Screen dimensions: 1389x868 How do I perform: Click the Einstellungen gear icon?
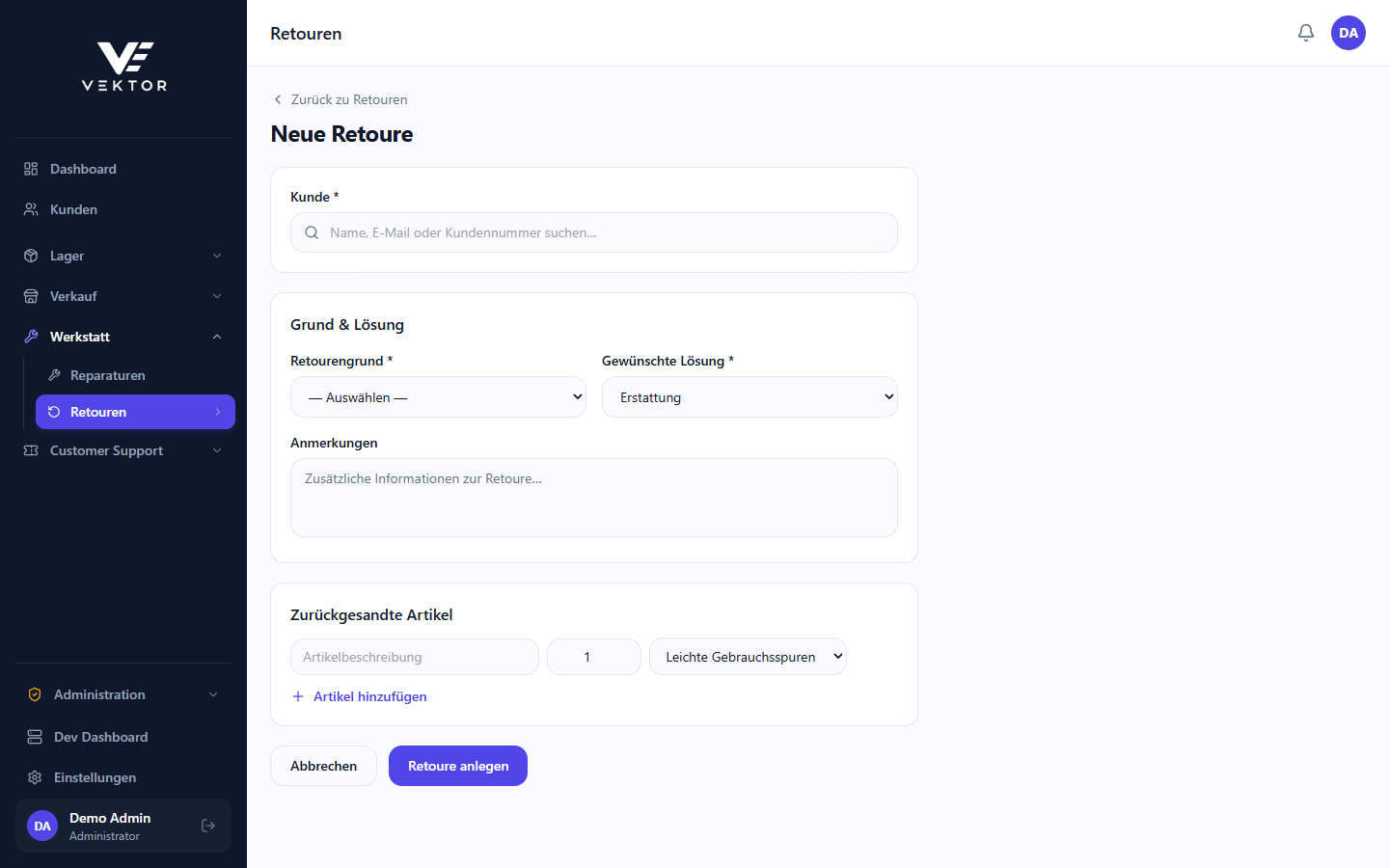[x=35, y=777]
